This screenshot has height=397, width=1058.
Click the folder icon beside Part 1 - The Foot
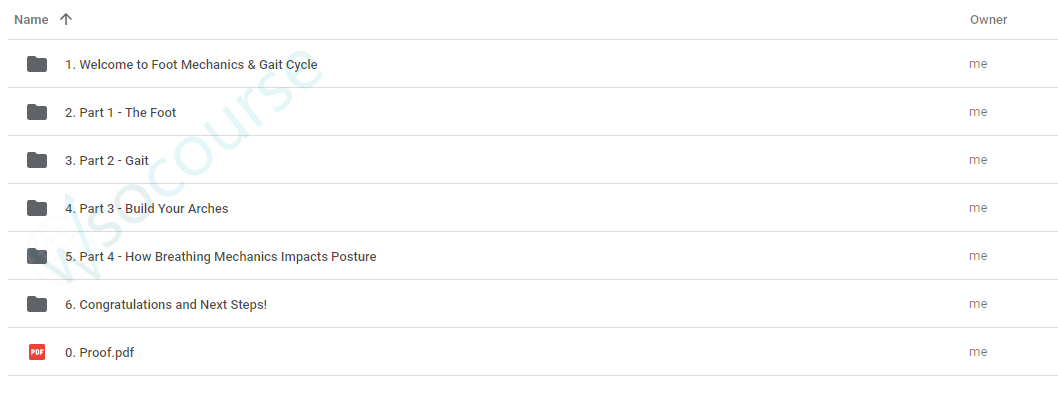(37, 112)
